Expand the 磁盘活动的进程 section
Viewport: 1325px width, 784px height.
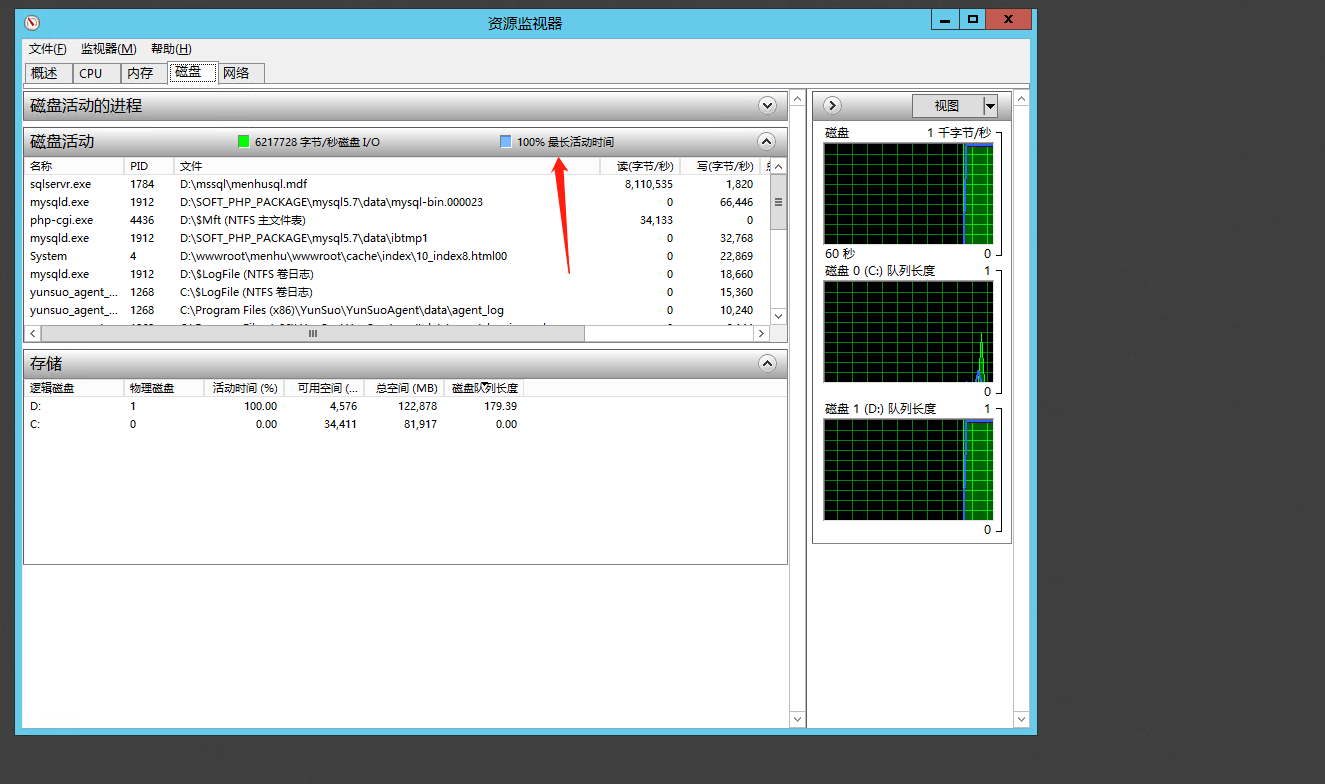click(x=767, y=105)
